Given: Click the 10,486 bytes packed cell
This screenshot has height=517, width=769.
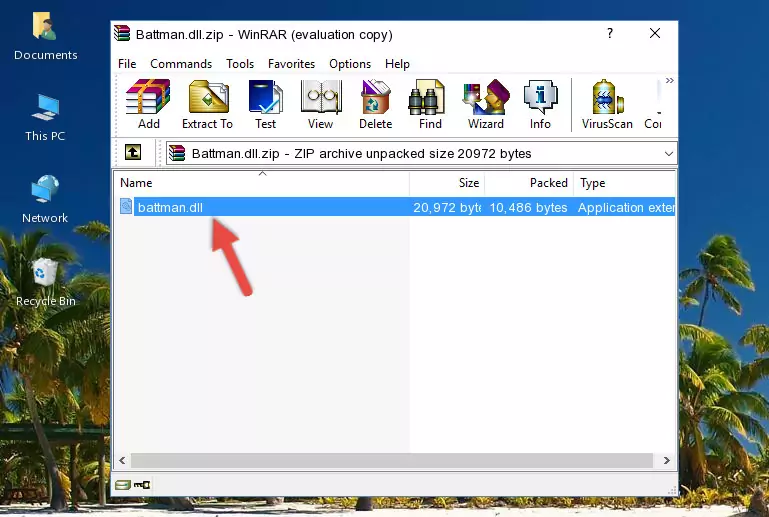Looking at the screenshot, I should [528, 207].
